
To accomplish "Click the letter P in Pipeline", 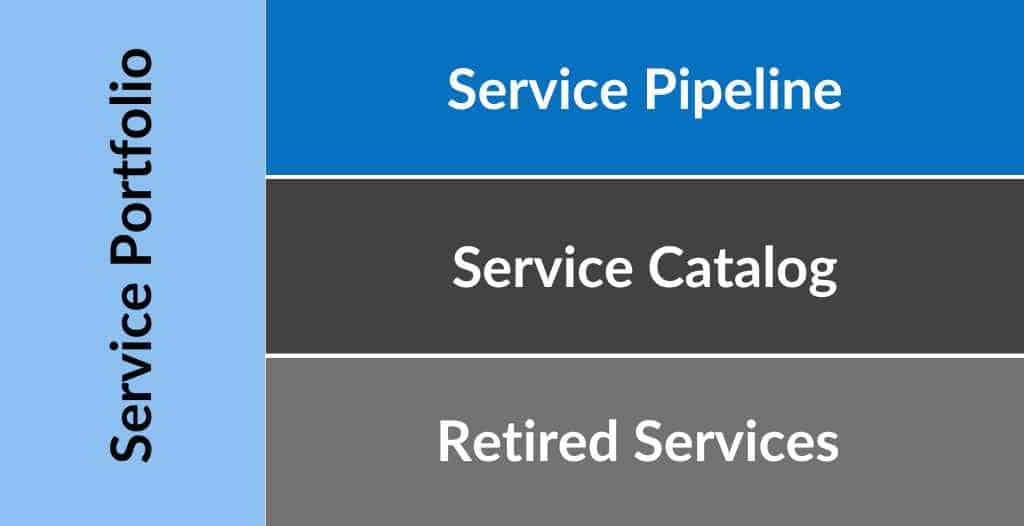I will coord(658,90).
